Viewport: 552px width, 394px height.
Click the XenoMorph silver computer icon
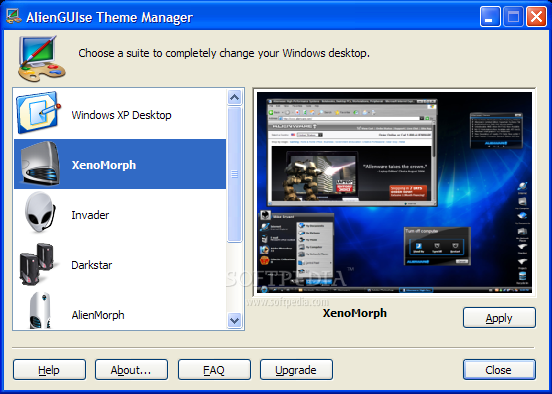[39, 164]
